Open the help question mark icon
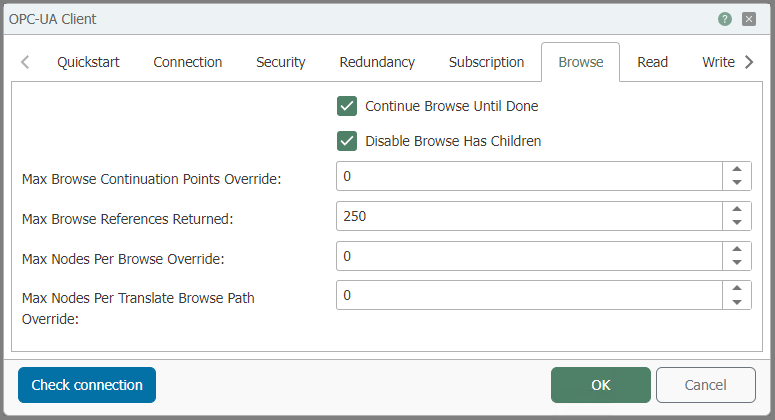Screen dimensions: 775x420 pos(724,19)
